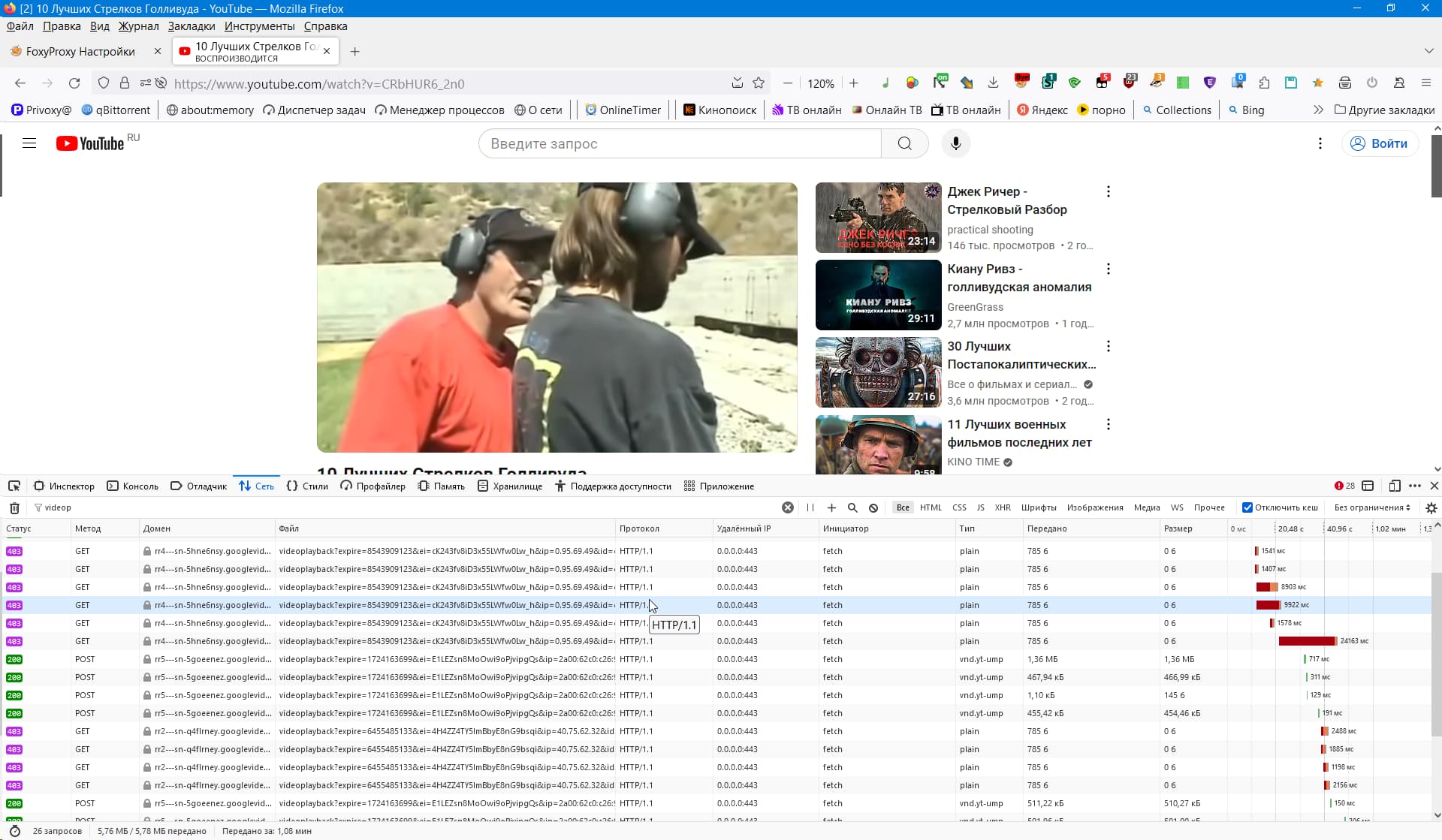The width and height of the screenshot is (1442, 840).
Task: Open the Журнал menu
Action: pos(138,26)
